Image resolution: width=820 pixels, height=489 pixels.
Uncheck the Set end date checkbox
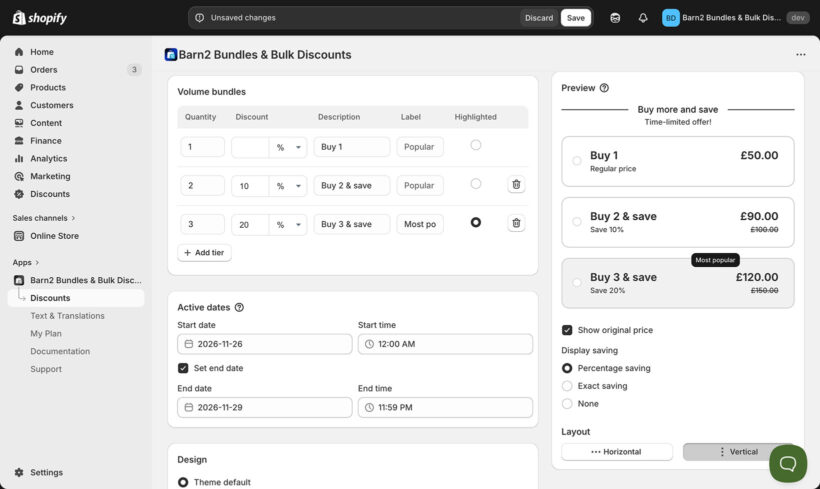(183, 368)
